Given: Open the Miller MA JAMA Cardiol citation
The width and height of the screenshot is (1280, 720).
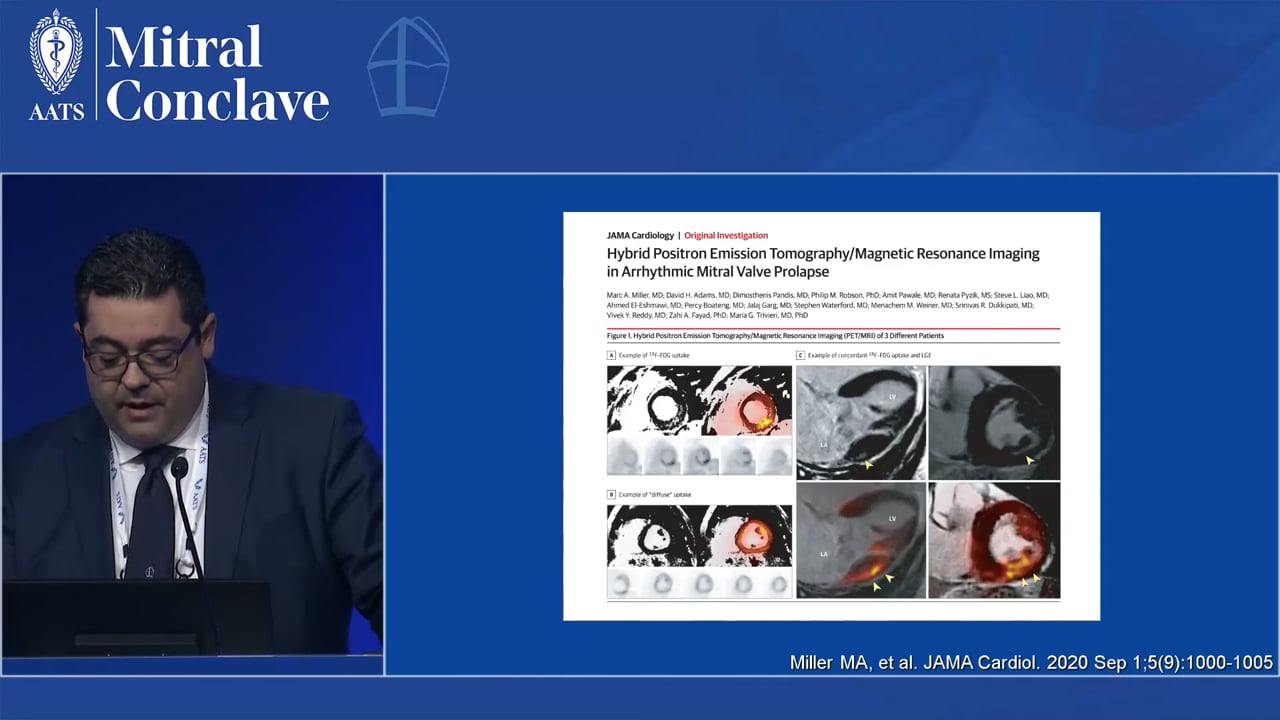Looking at the screenshot, I should point(1030,663).
